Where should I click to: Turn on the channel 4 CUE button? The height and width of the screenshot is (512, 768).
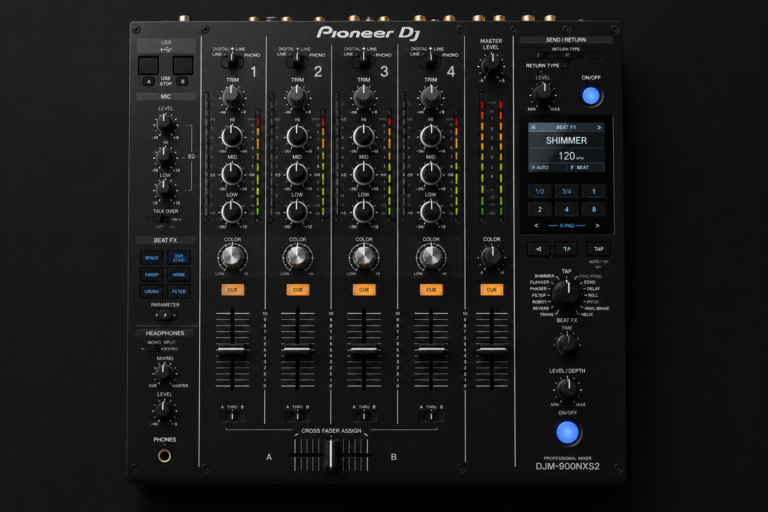coord(431,290)
